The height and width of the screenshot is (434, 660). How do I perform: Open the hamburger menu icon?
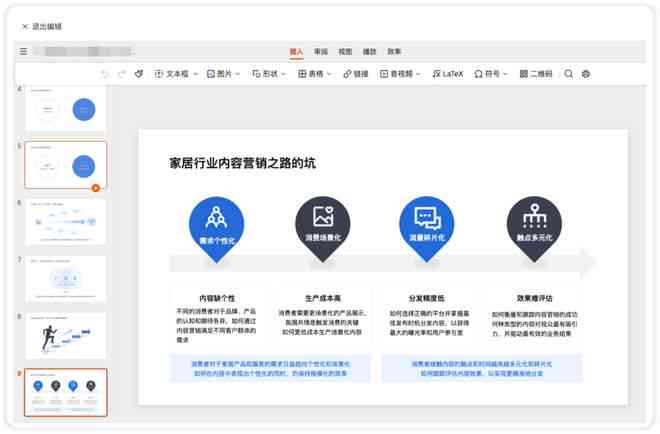[x=24, y=51]
